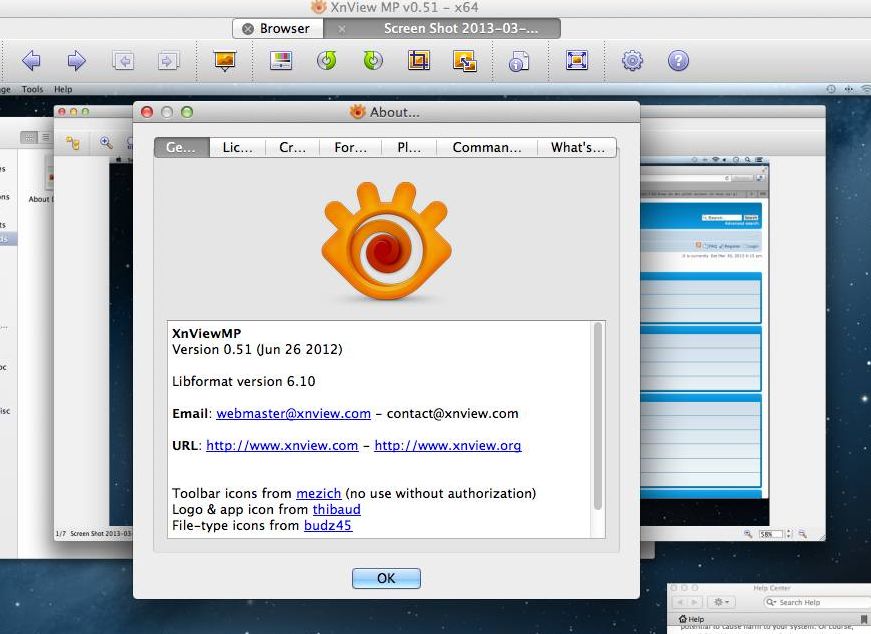
Task: Open the Help menu in viewed image
Action: [x=63, y=89]
